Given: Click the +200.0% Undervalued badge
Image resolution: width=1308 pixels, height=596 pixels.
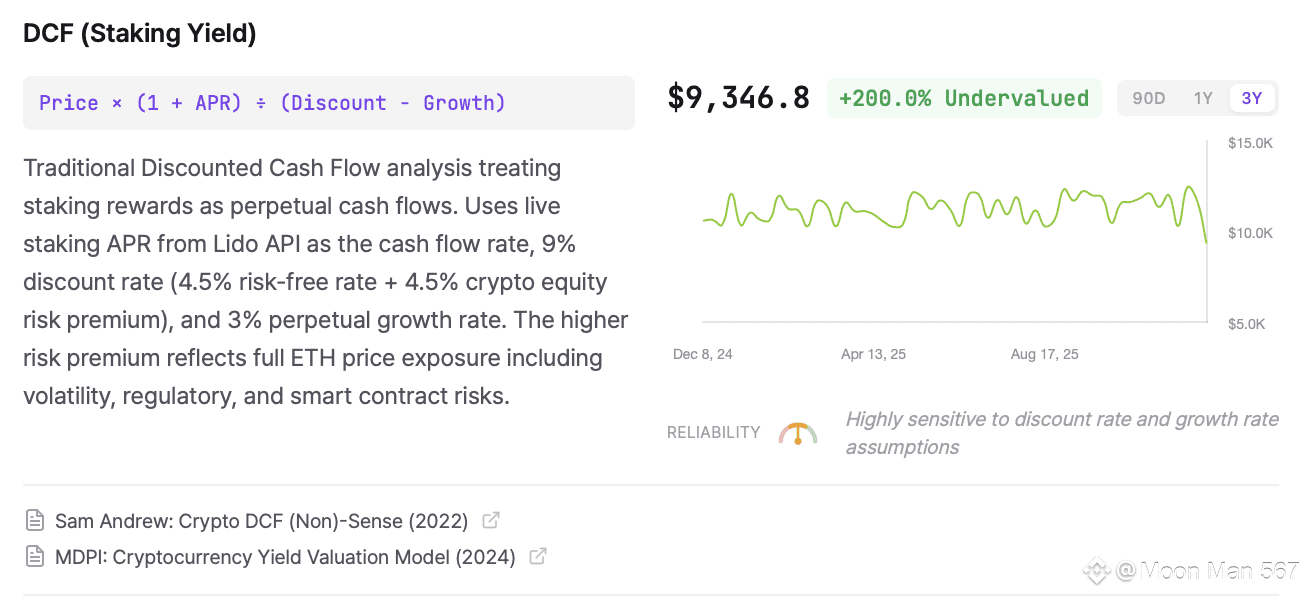Looking at the screenshot, I should click(964, 98).
